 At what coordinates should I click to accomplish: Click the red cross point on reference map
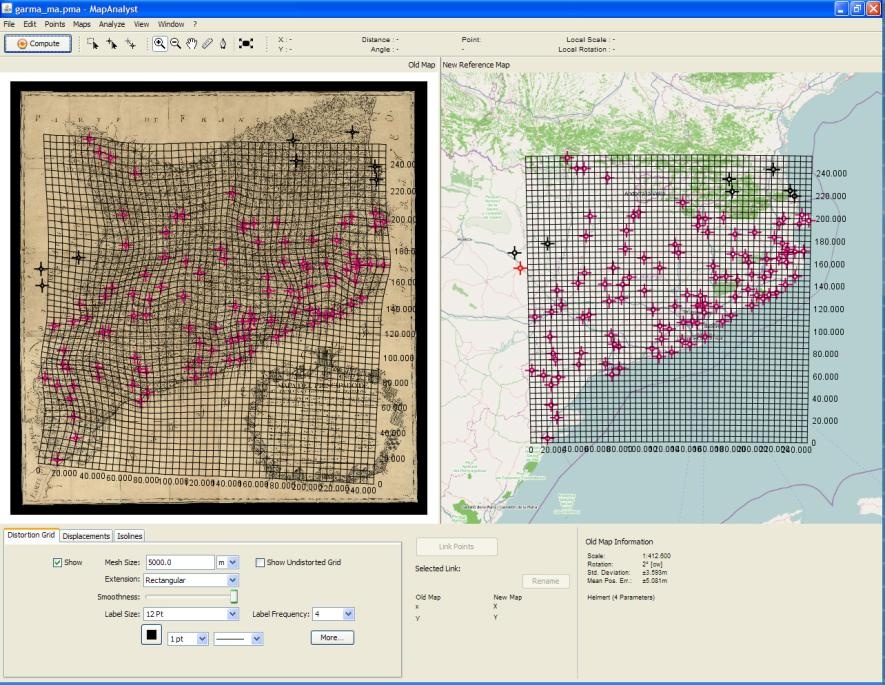tap(520, 268)
